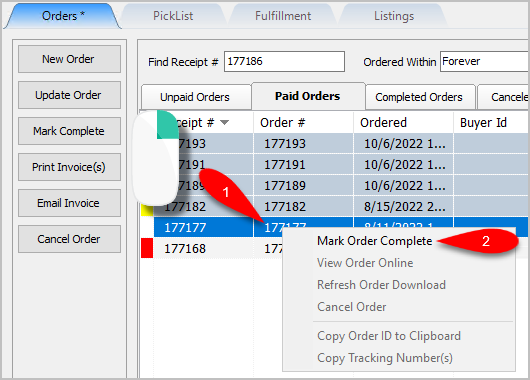Click the Print Invoice(s) button

[x=69, y=167]
